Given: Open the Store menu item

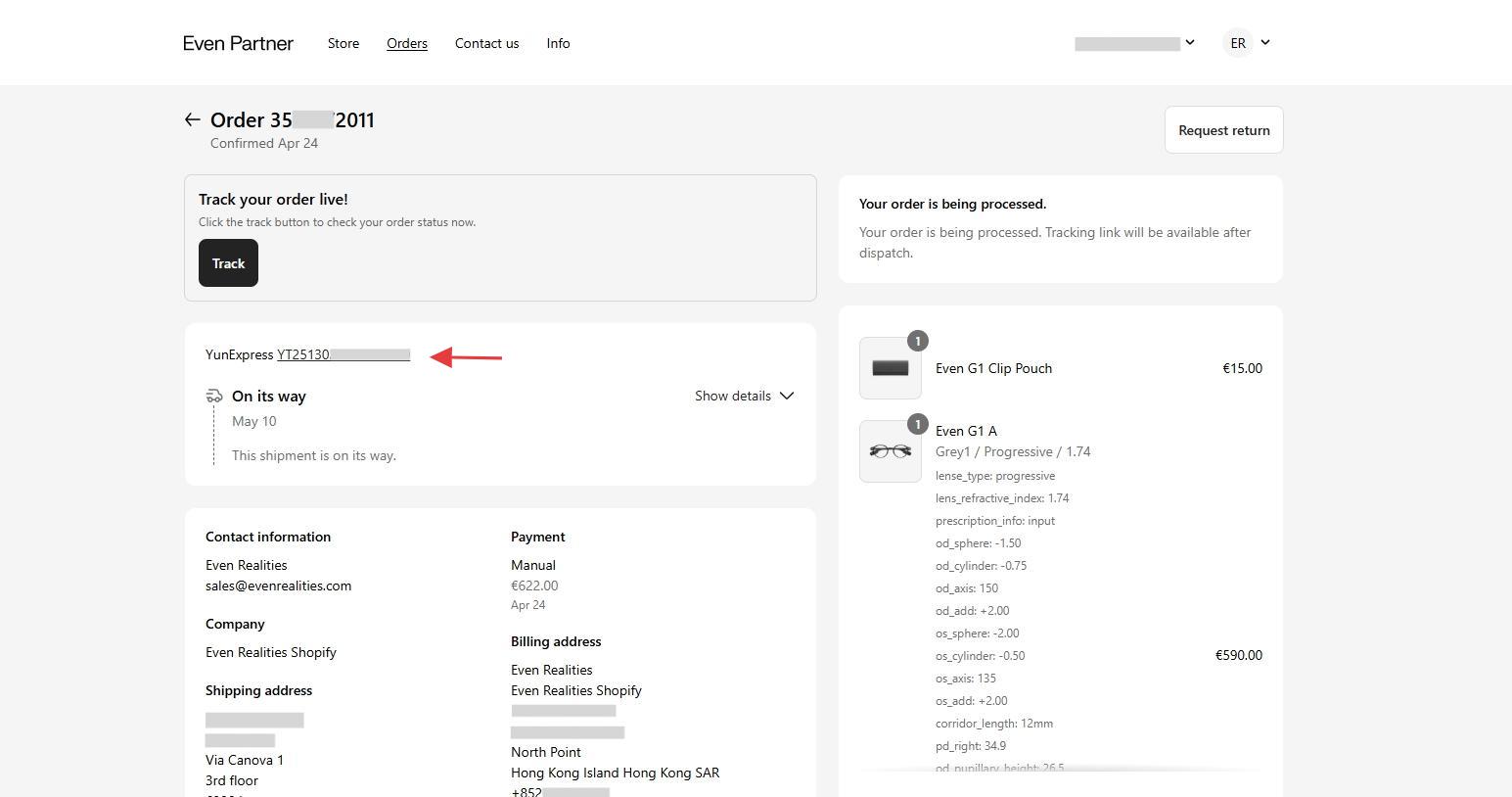Looking at the screenshot, I should click(x=344, y=43).
